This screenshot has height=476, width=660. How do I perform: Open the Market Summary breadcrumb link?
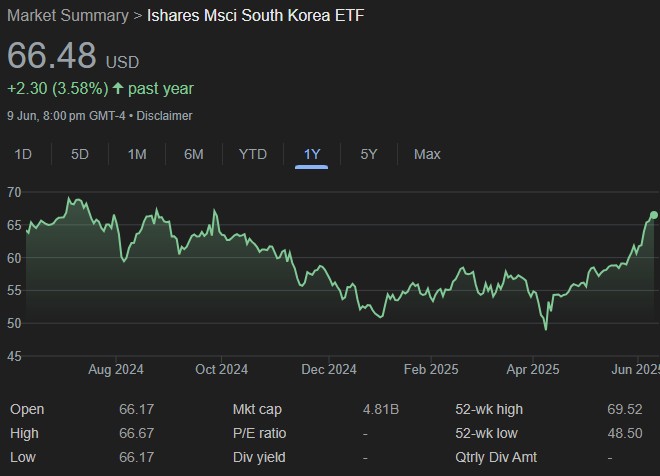tap(68, 16)
